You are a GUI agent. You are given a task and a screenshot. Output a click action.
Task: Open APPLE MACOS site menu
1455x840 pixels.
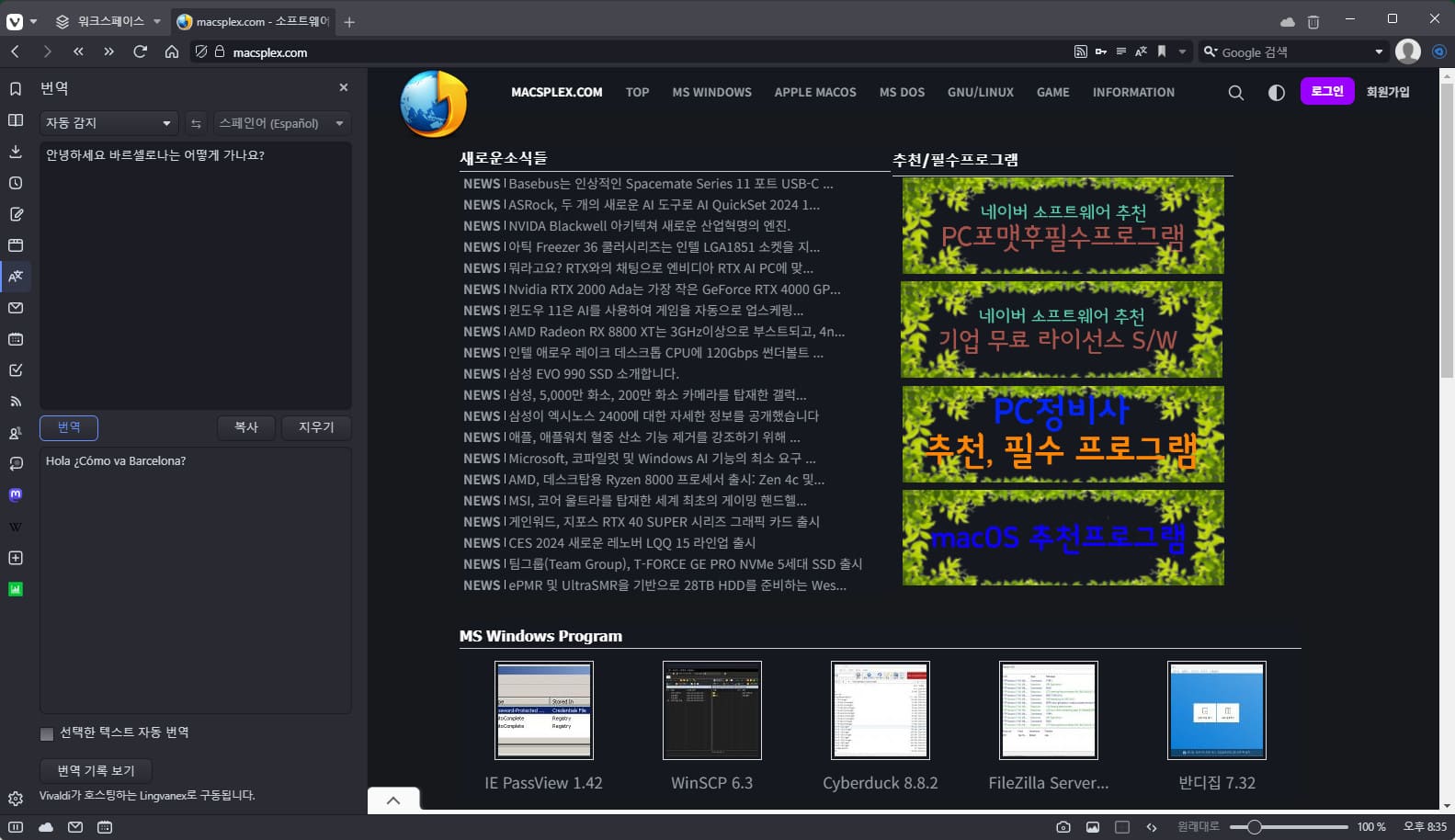point(815,92)
